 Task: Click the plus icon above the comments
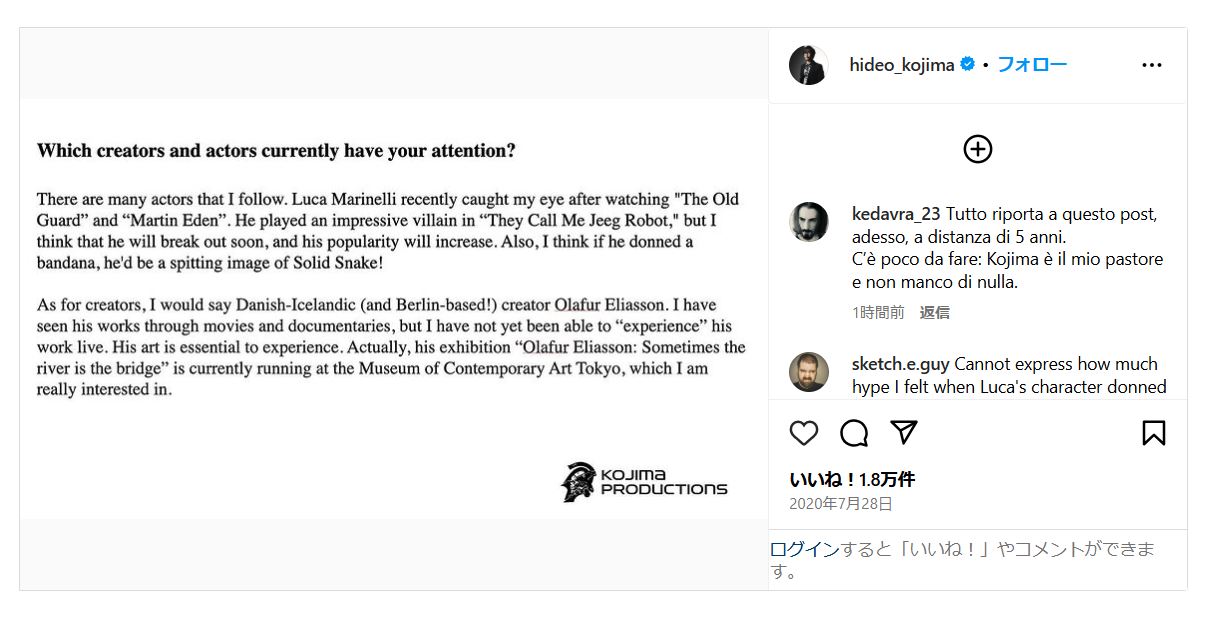pos(977,148)
